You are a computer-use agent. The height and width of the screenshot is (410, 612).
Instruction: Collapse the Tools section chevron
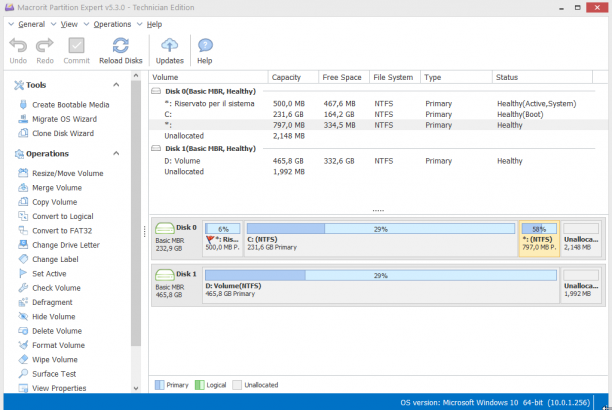[116, 85]
